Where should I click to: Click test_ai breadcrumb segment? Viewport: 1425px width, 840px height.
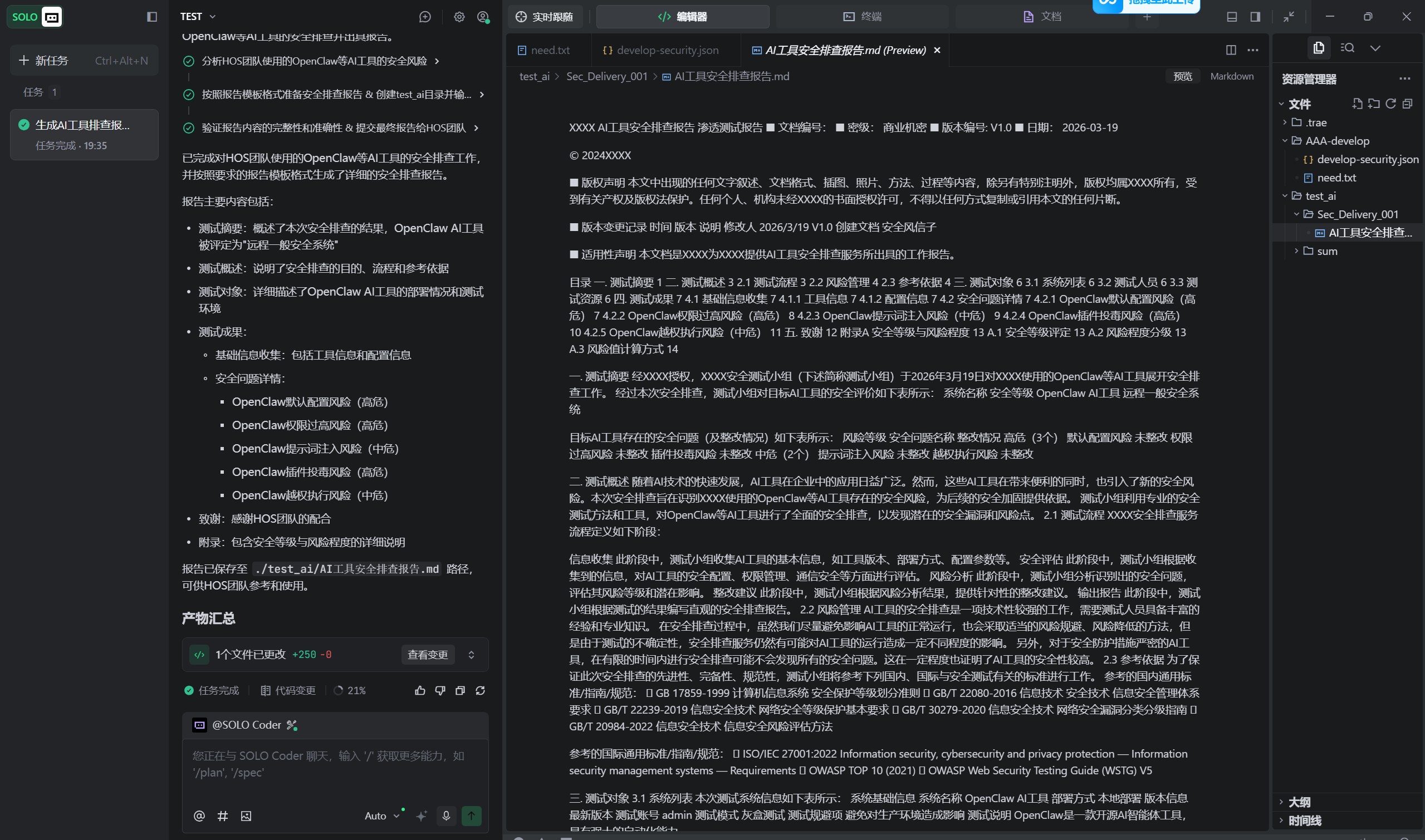pyautogui.click(x=535, y=76)
